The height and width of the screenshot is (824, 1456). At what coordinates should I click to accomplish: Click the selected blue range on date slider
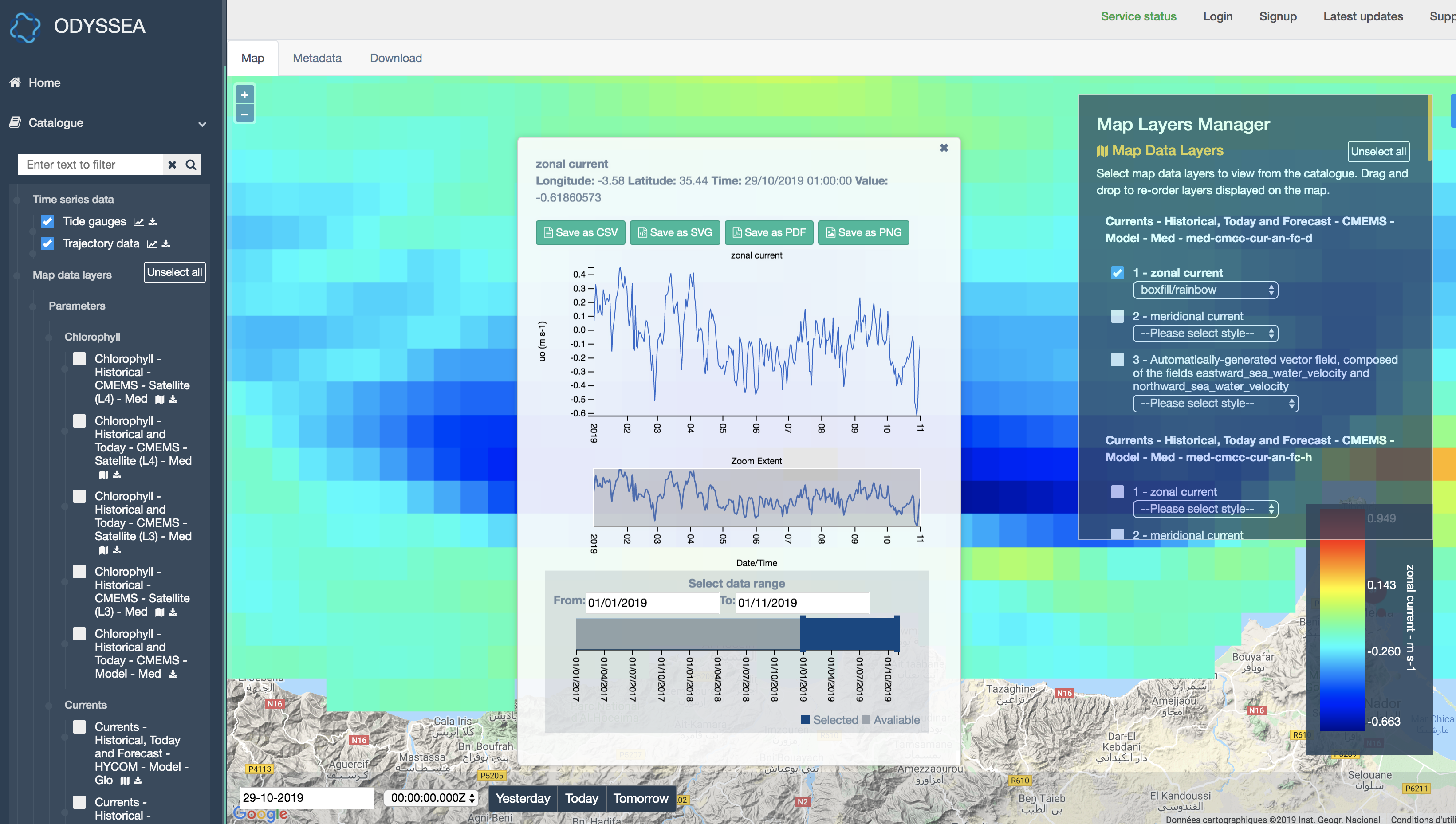(850, 634)
